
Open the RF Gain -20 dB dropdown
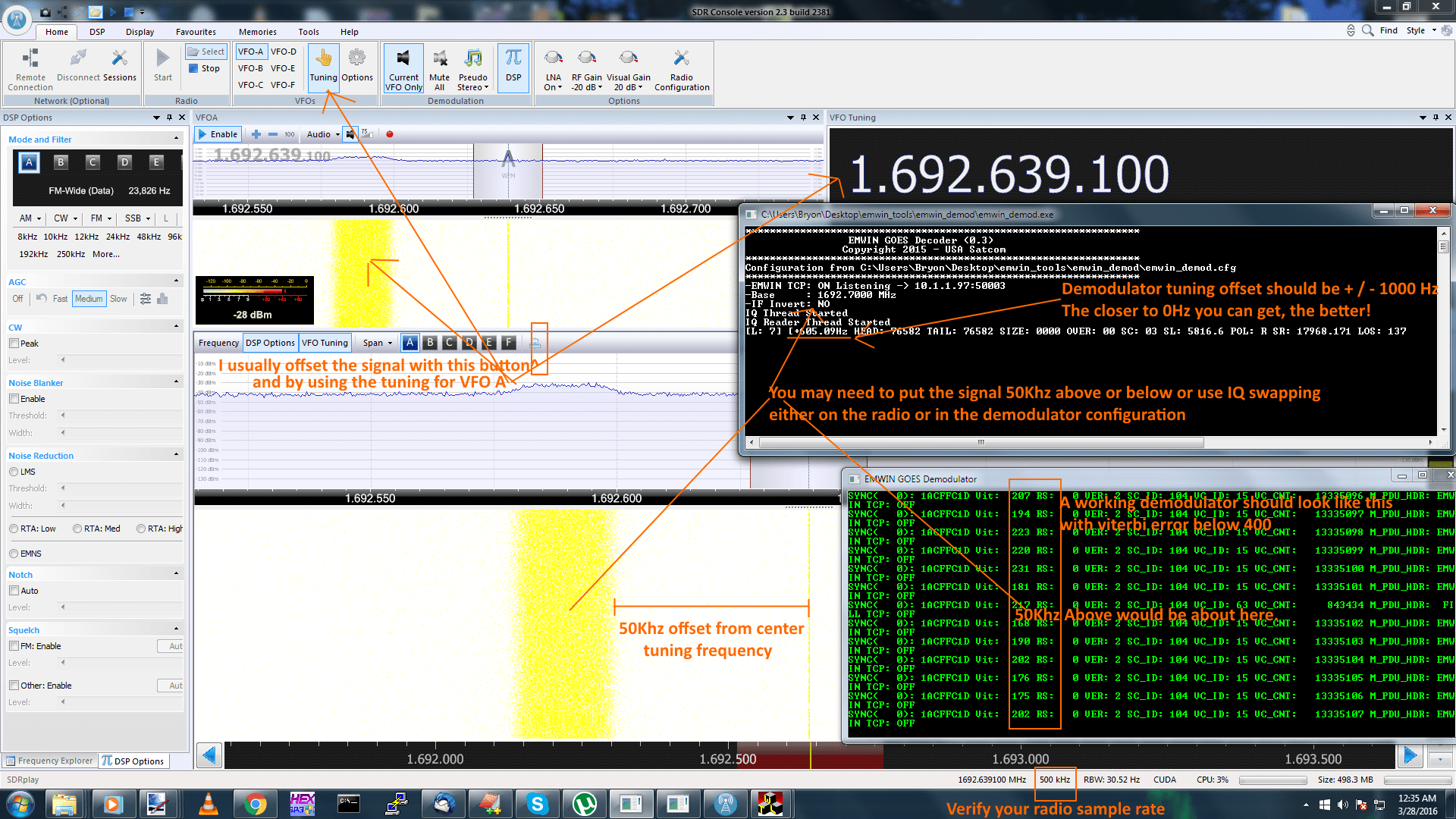tap(587, 70)
